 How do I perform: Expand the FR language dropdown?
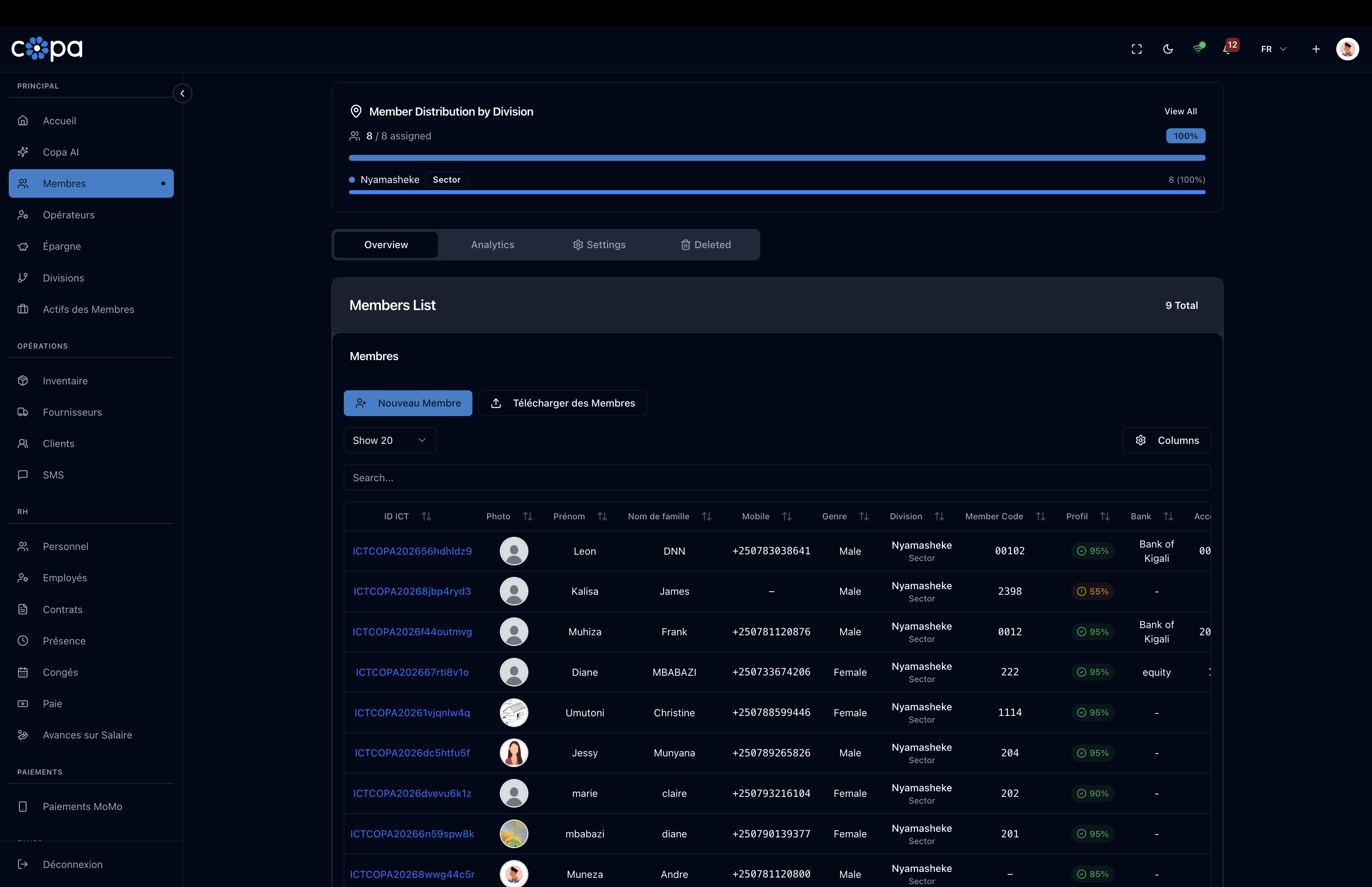(x=1273, y=49)
